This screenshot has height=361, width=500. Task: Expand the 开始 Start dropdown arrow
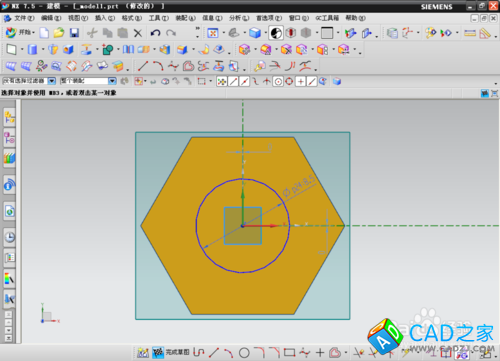[34, 33]
